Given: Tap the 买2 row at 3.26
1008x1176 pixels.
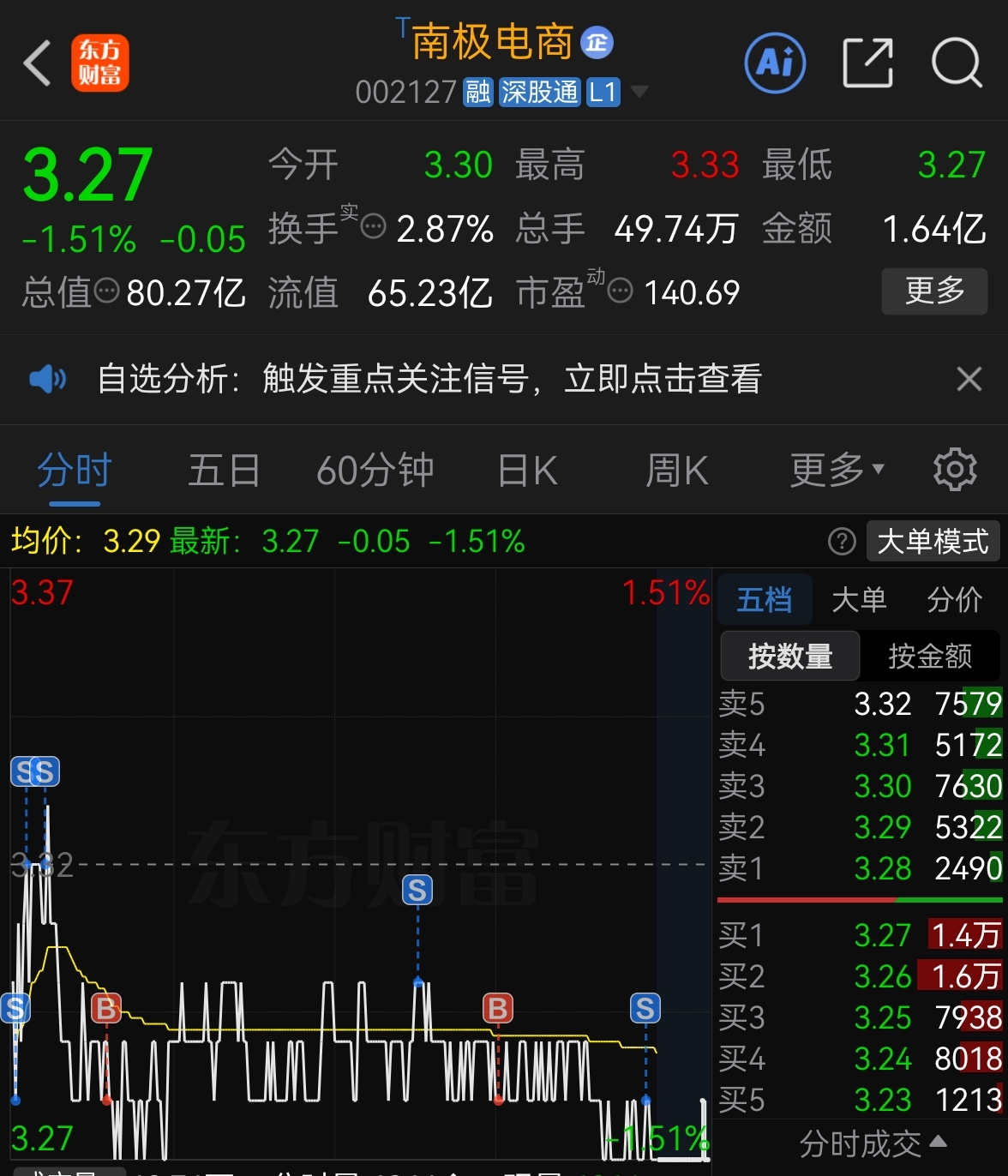Looking at the screenshot, I should coord(860,976).
